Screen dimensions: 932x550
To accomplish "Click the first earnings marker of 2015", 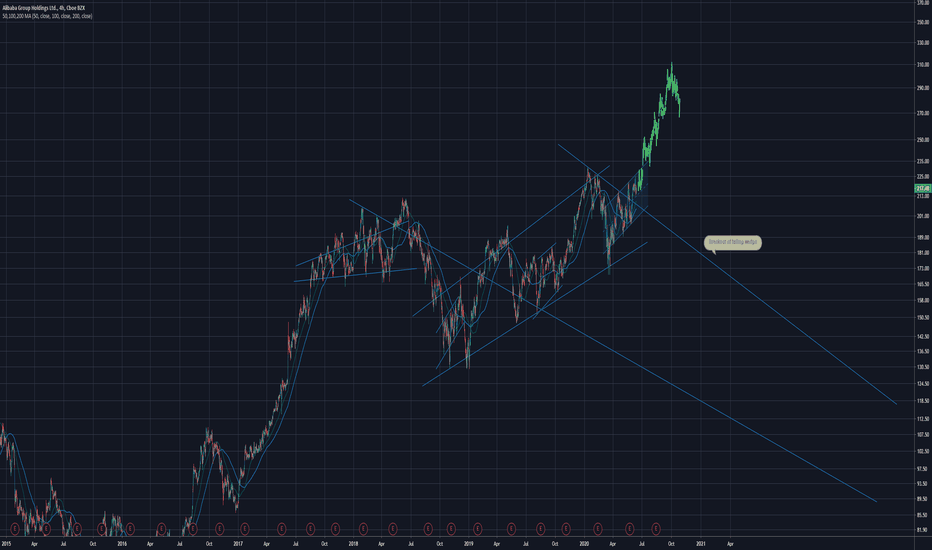I will (15, 529).
